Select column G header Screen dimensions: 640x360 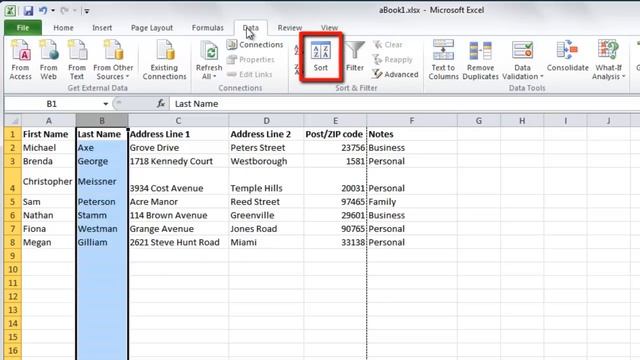pyautogui.click(x=479, y=121)
